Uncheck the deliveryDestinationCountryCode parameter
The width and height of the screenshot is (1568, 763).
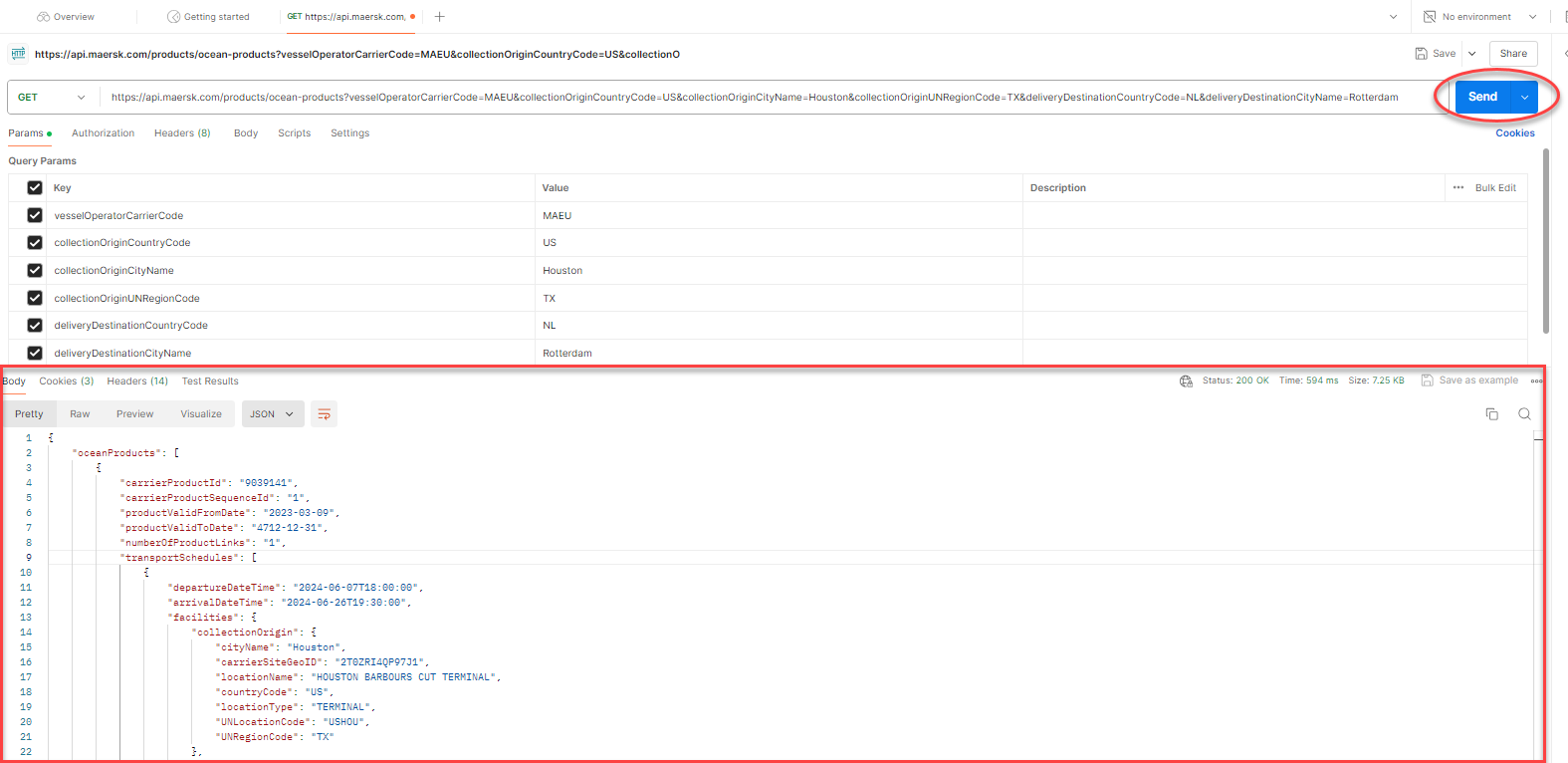(x=35, y=326)
